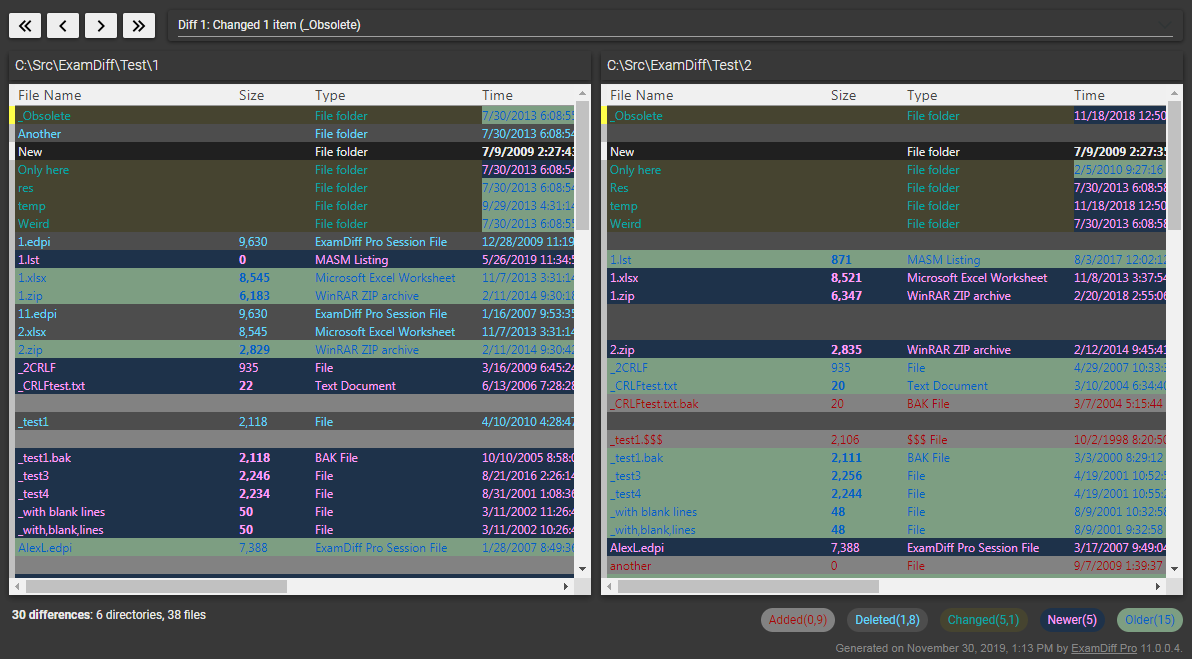Select lowercase 'another' file in right pane
Screen dimensions: 1192x659
point(885,566)
